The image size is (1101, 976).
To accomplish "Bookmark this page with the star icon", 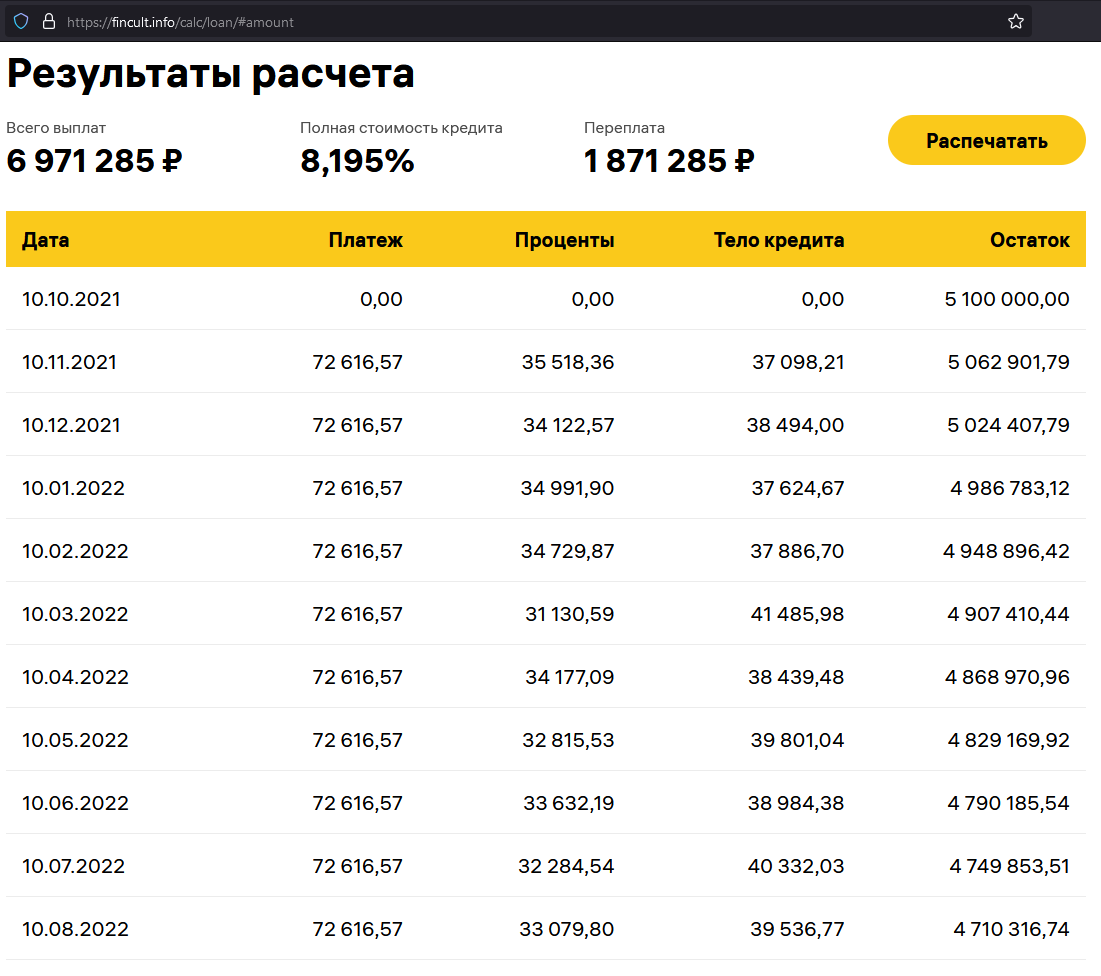I will click(1015, 22).
